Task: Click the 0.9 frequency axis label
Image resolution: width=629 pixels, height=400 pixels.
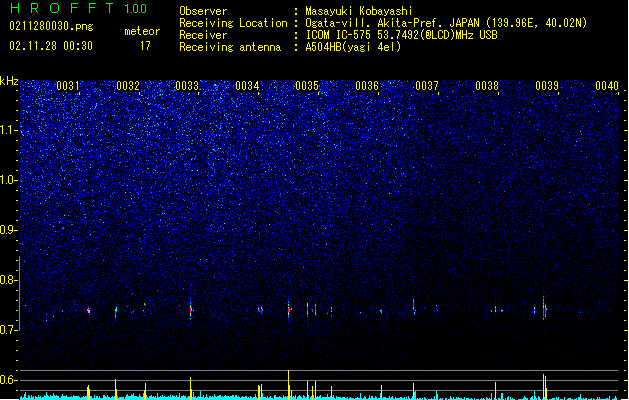Action: click(8, 230)
